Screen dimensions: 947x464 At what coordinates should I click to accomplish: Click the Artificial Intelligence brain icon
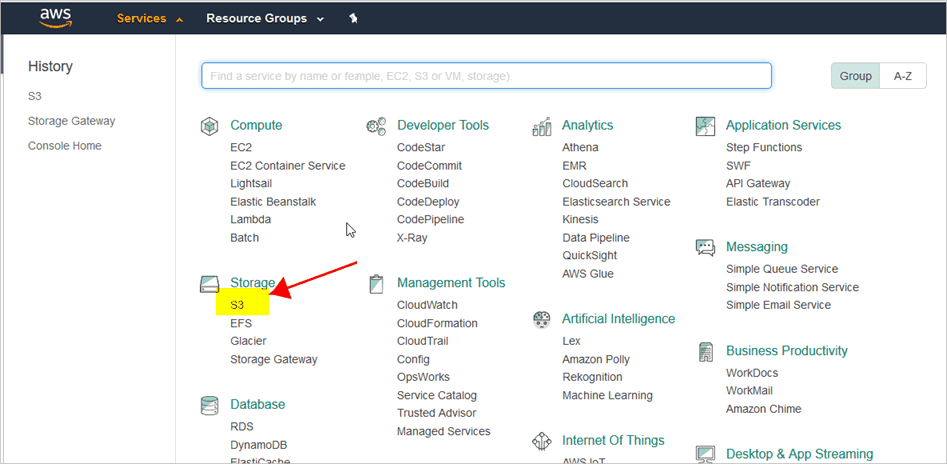pyautogui.click(x=541, y=319)
